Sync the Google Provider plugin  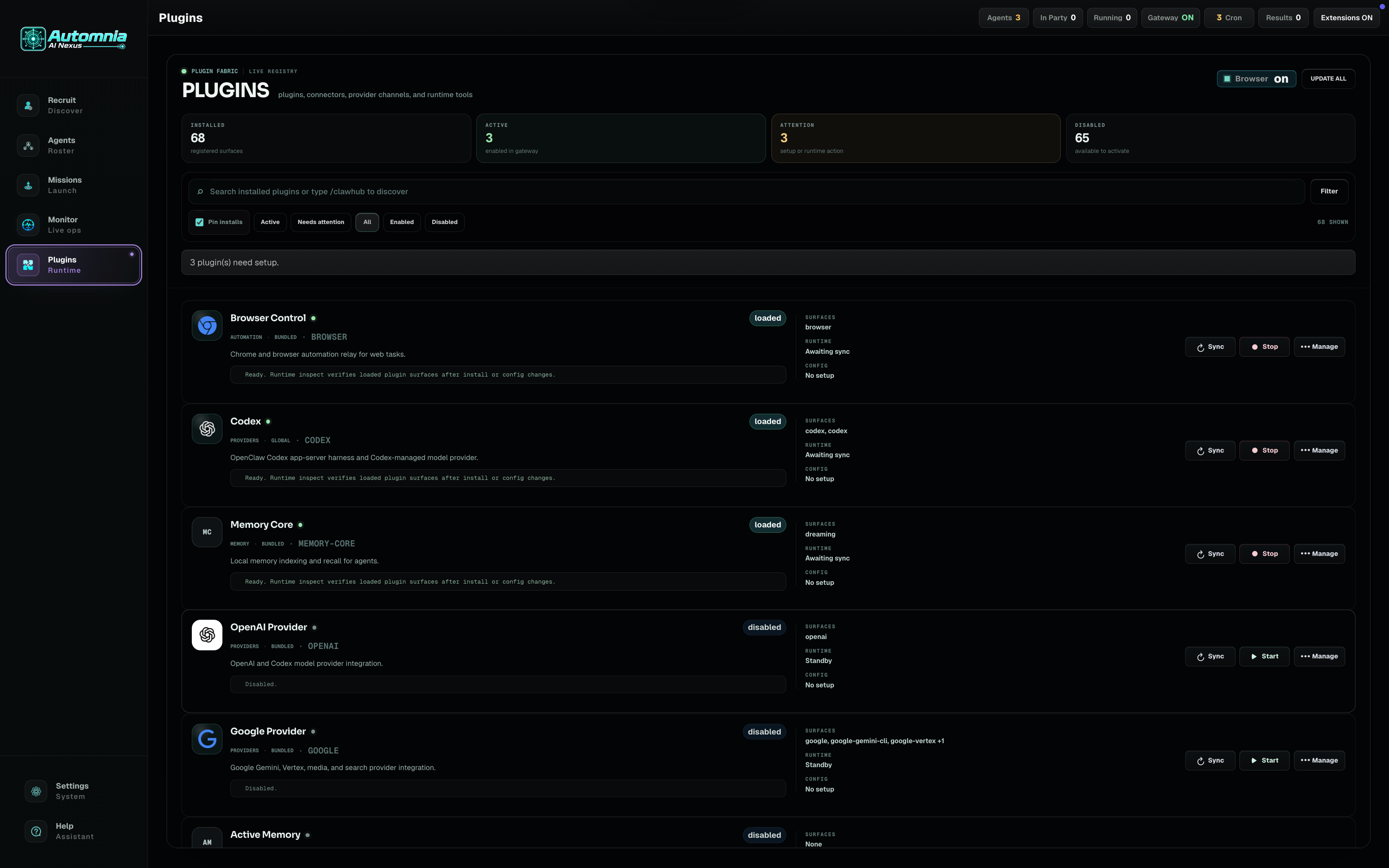pos(1210,761)
